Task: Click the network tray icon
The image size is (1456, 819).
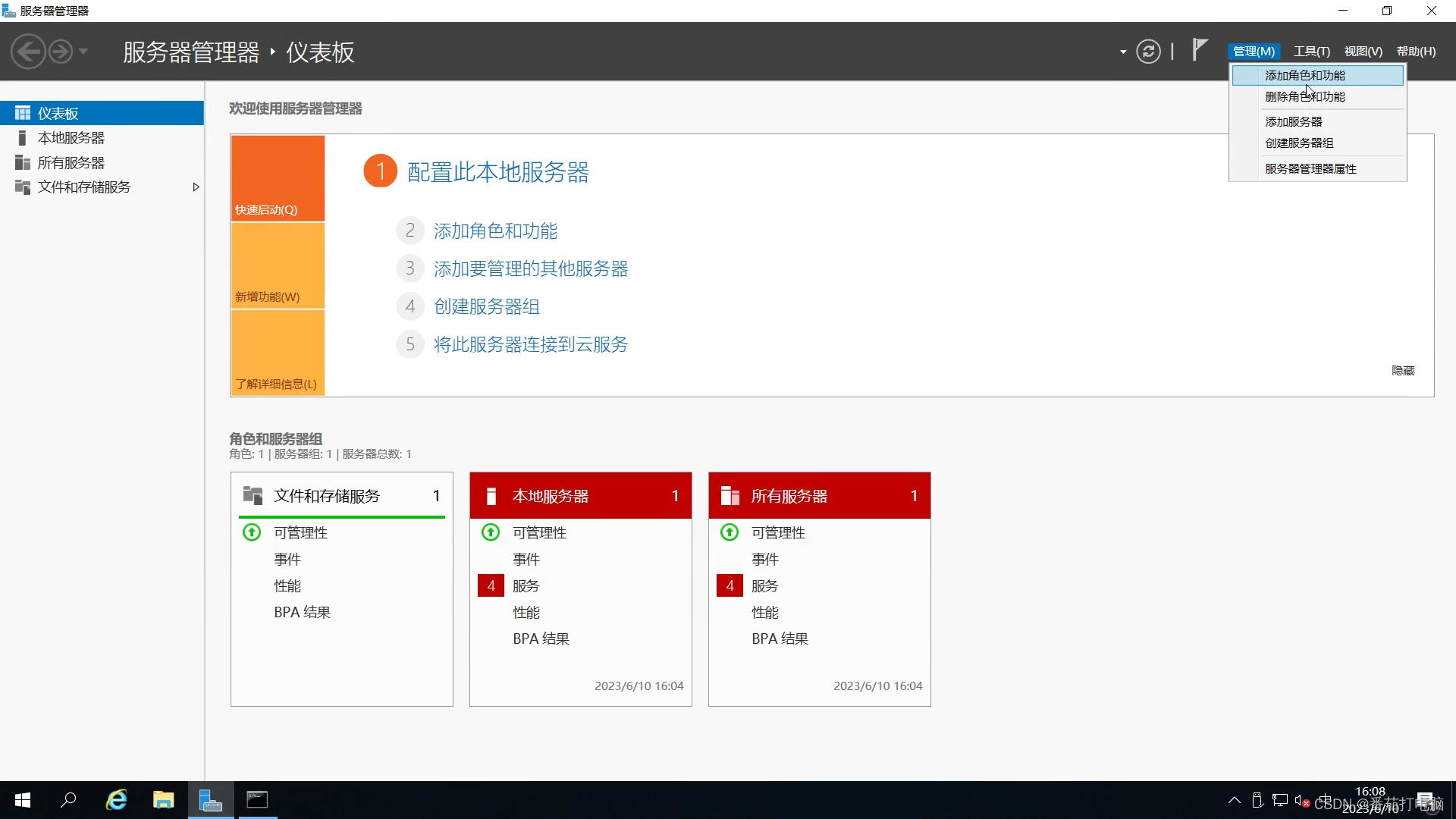Action: [1280, 800]
